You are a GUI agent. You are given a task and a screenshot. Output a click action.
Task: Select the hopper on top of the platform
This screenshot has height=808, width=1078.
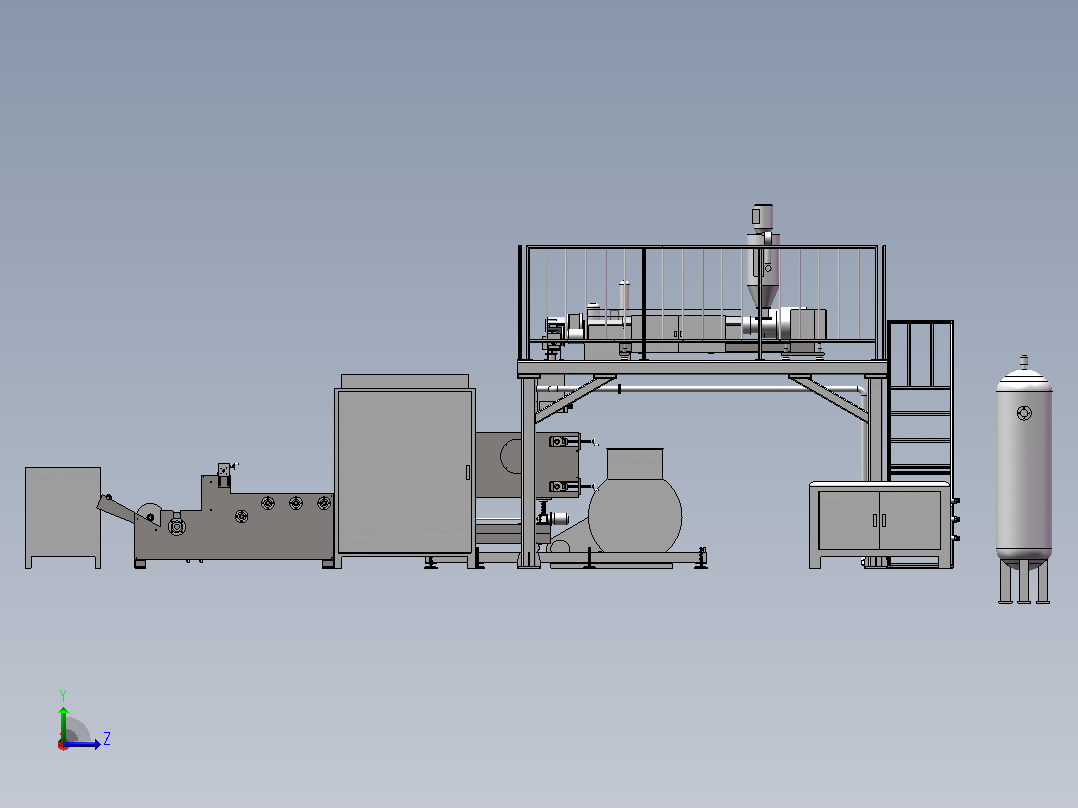(763, 259)
